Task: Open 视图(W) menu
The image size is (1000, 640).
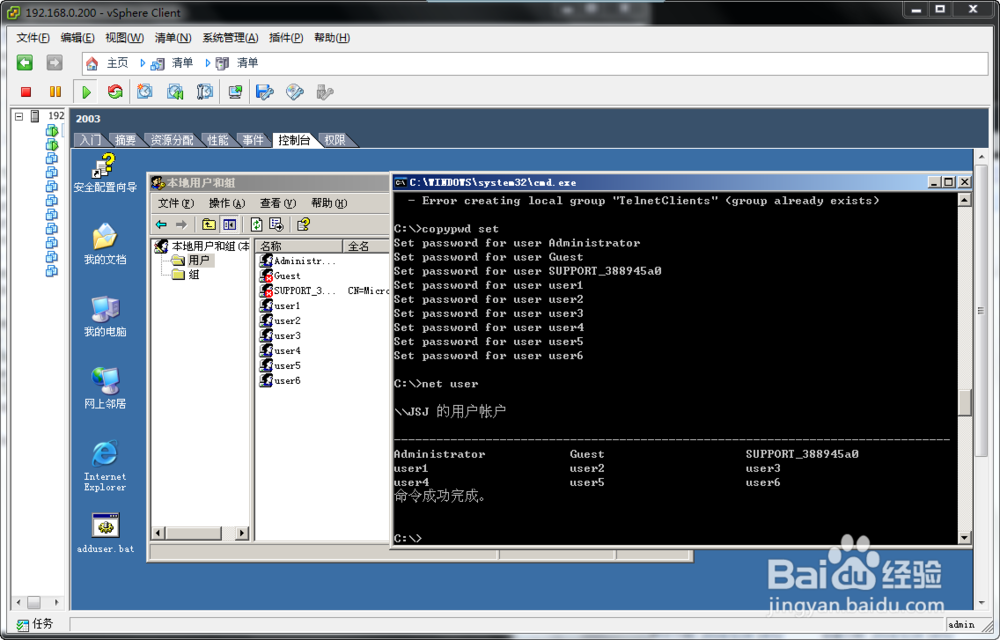Action: tap(124, 38)
